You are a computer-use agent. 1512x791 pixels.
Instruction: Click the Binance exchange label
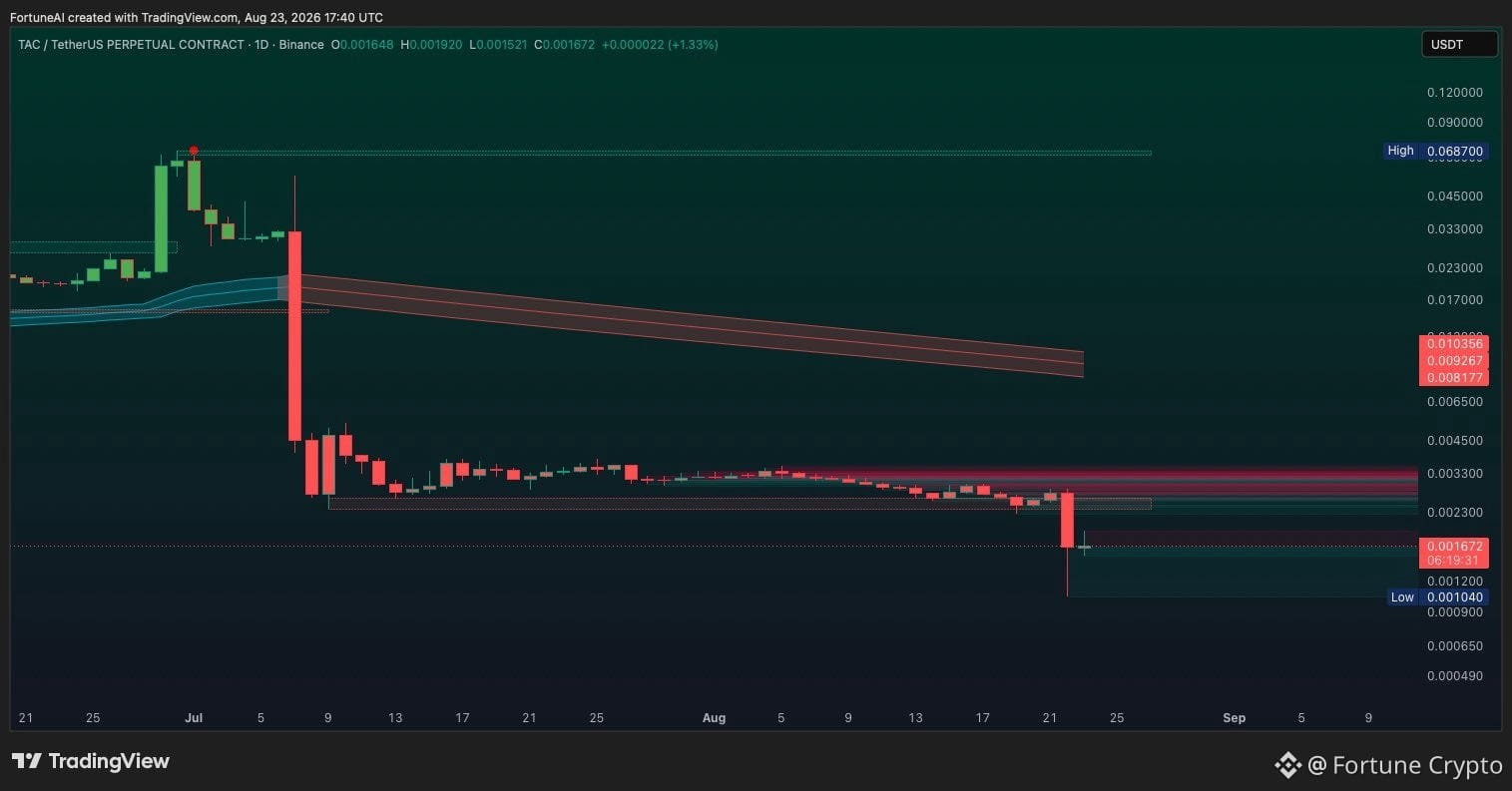(301, 45)
